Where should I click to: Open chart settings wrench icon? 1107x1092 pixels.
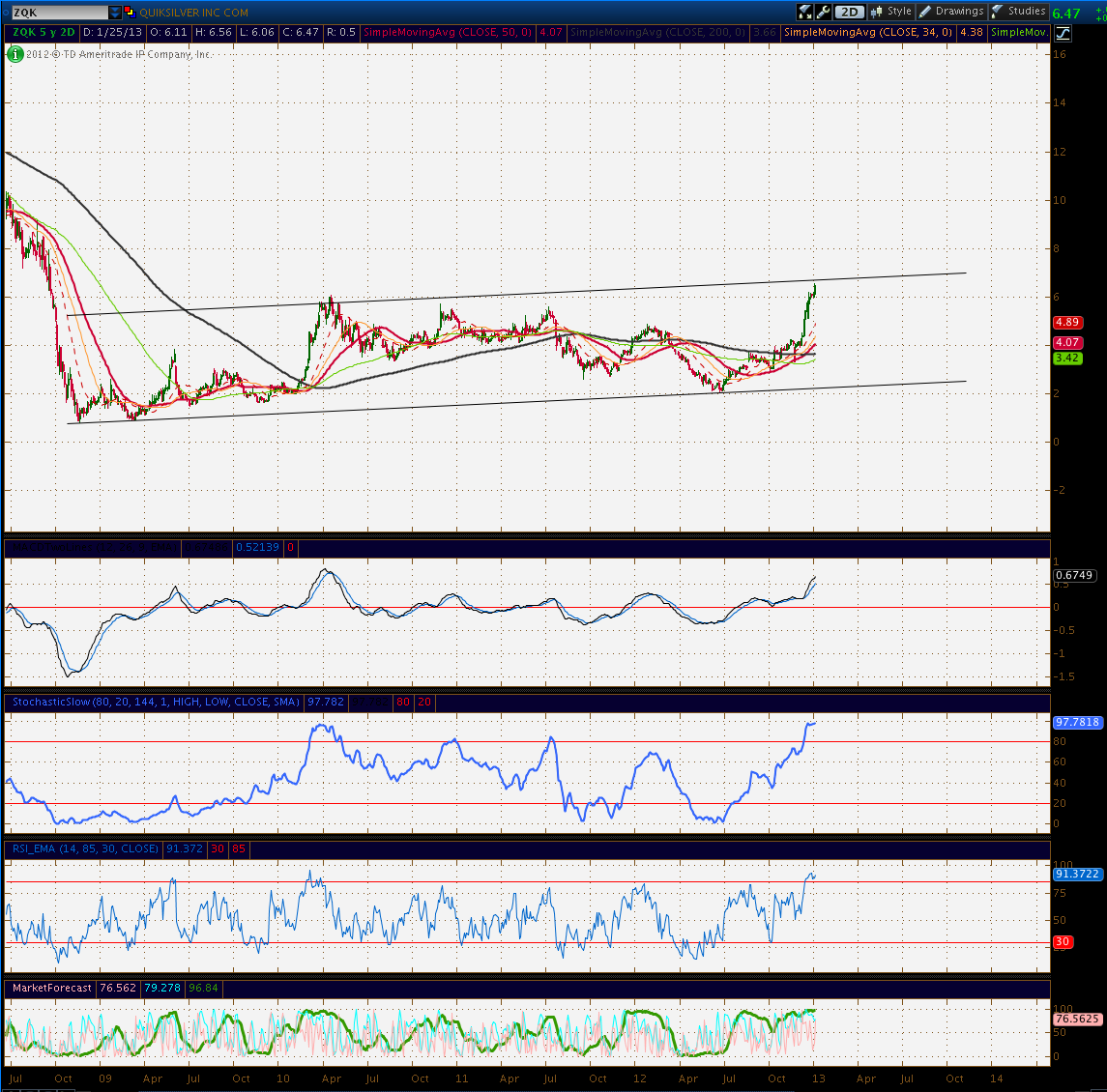click(x=823, y=12)
